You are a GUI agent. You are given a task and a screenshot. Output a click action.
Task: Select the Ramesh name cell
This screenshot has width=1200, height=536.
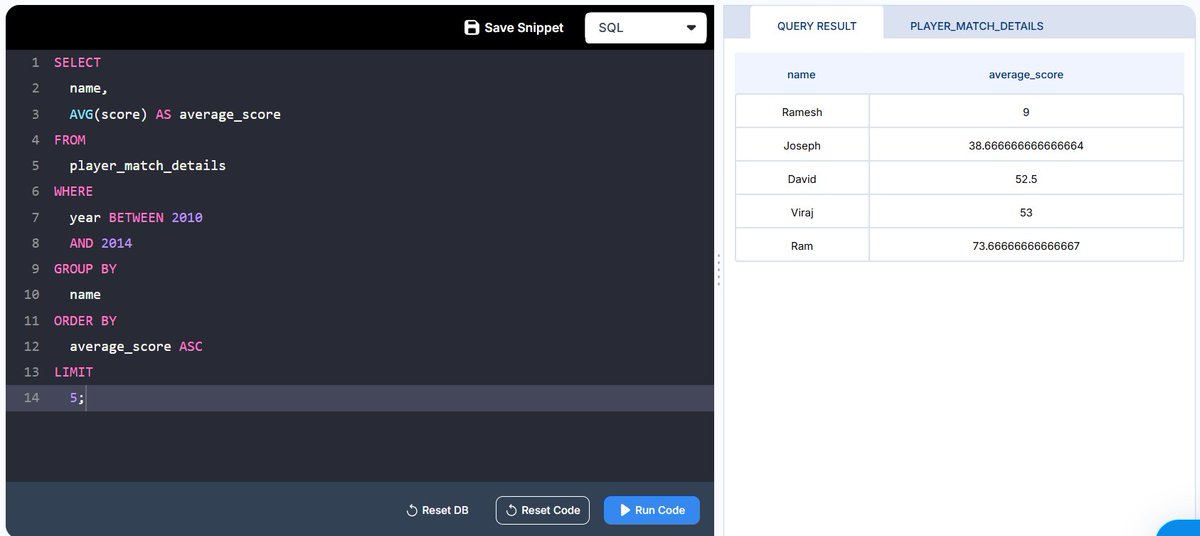point(802,112)
